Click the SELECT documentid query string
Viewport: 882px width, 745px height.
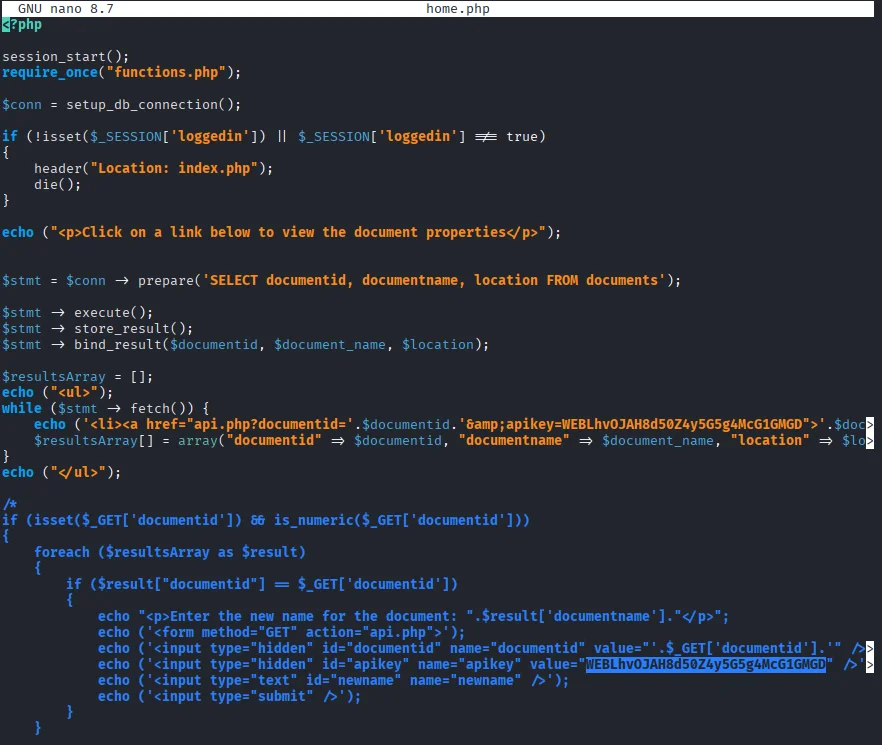coord(434,280)
